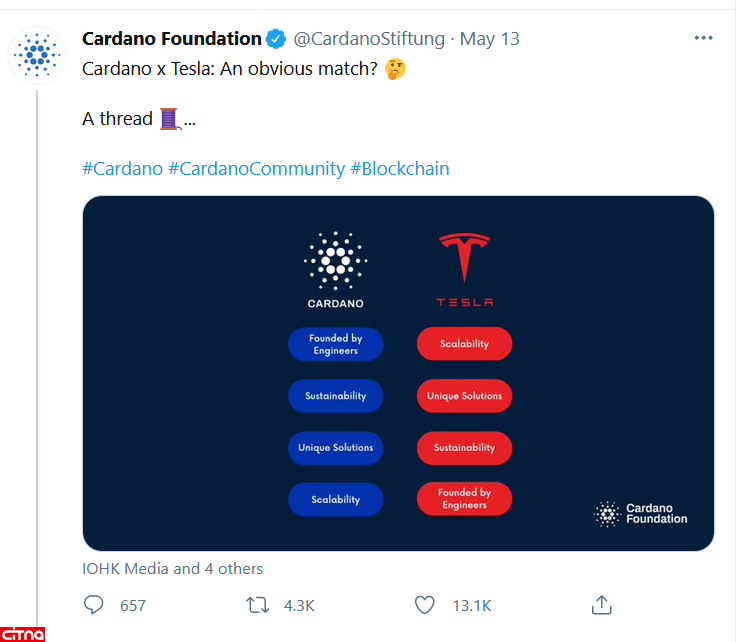Retweet the Cardano Foundation tweet
Screen dimensions: 742x642
coord(257,605)
